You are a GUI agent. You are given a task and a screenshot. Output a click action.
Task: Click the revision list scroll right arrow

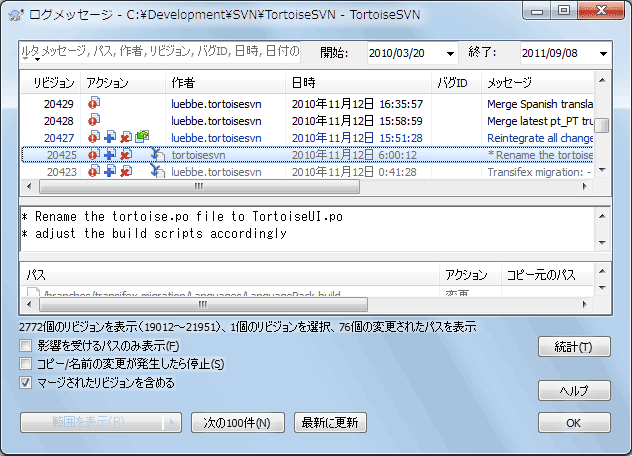[x=585, y=186]
